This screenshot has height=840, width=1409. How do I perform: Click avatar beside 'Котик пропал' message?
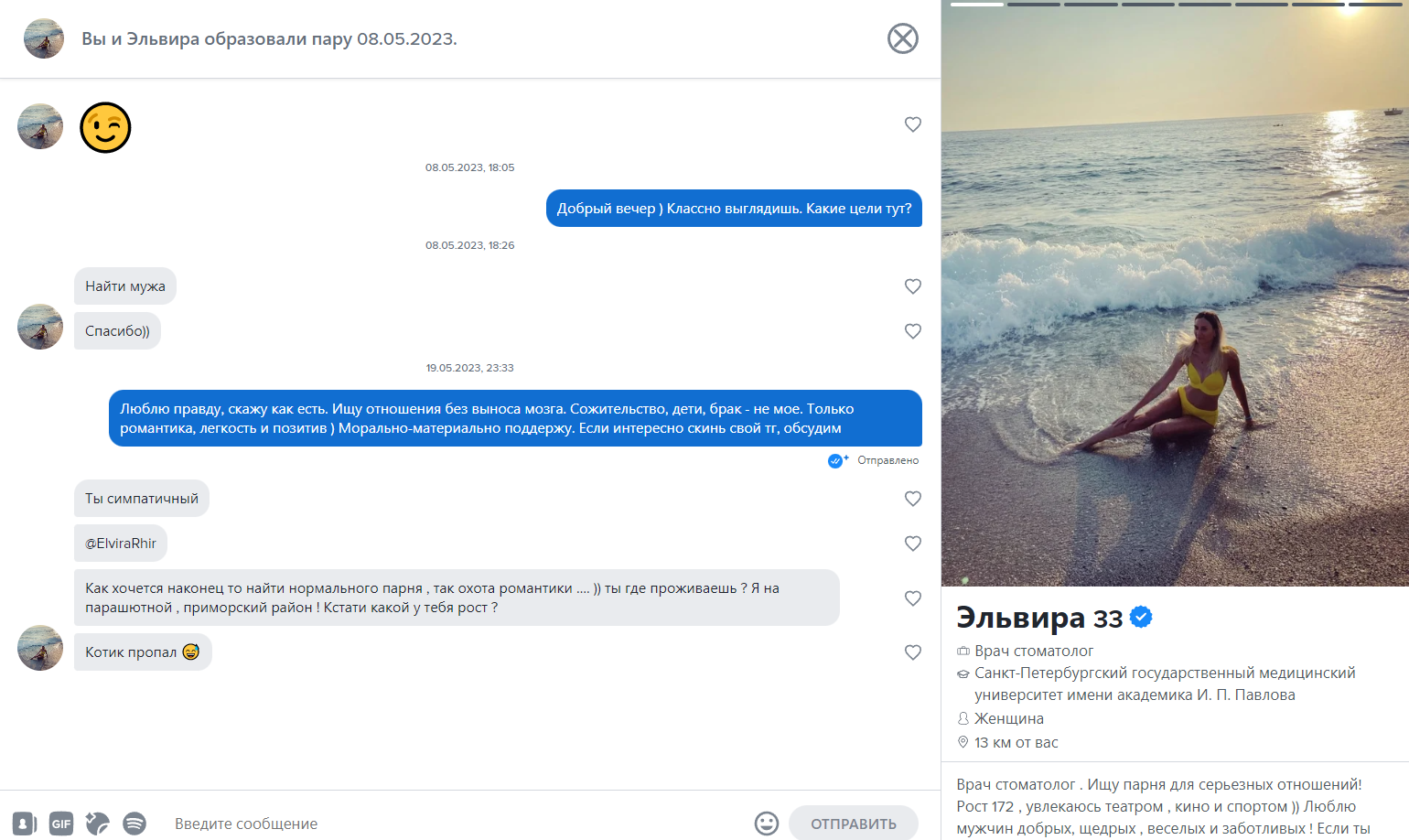[x=40, y=648]
